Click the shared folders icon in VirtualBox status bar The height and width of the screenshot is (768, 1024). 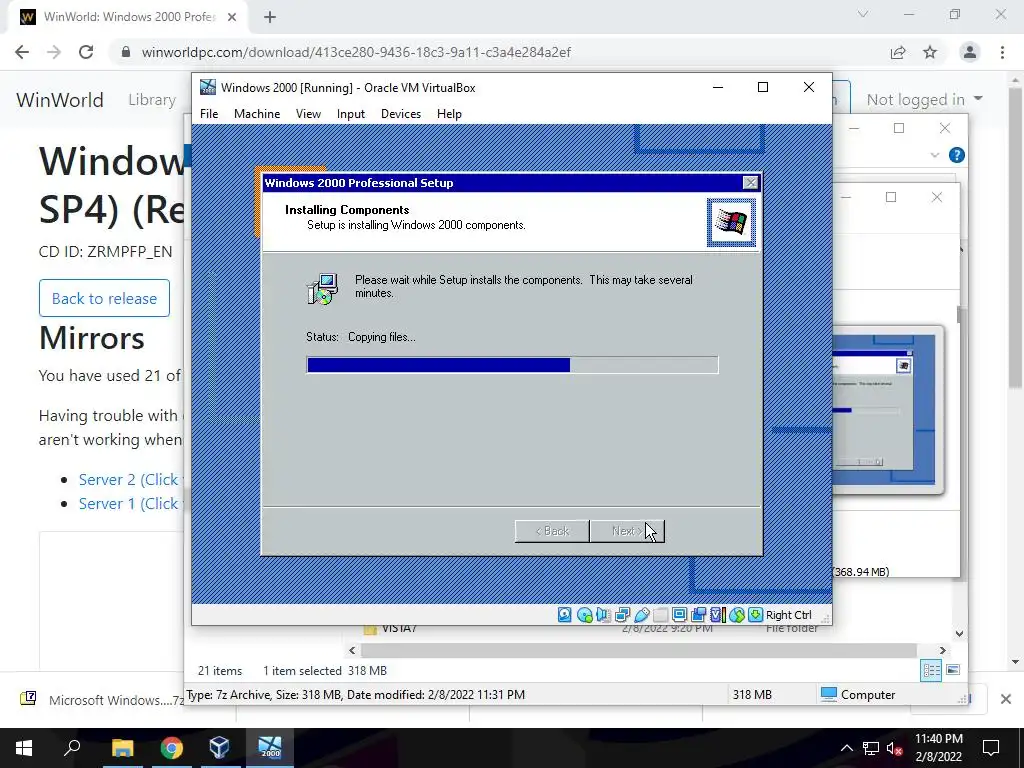pos(660,615)
